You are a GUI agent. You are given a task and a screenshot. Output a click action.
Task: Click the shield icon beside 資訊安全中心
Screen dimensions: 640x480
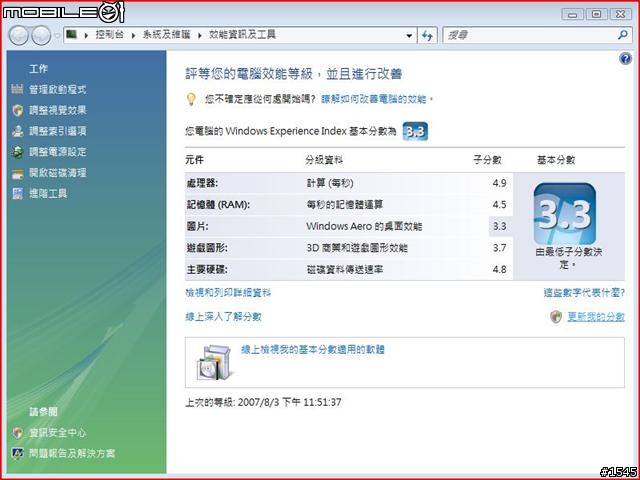point(17,433)
